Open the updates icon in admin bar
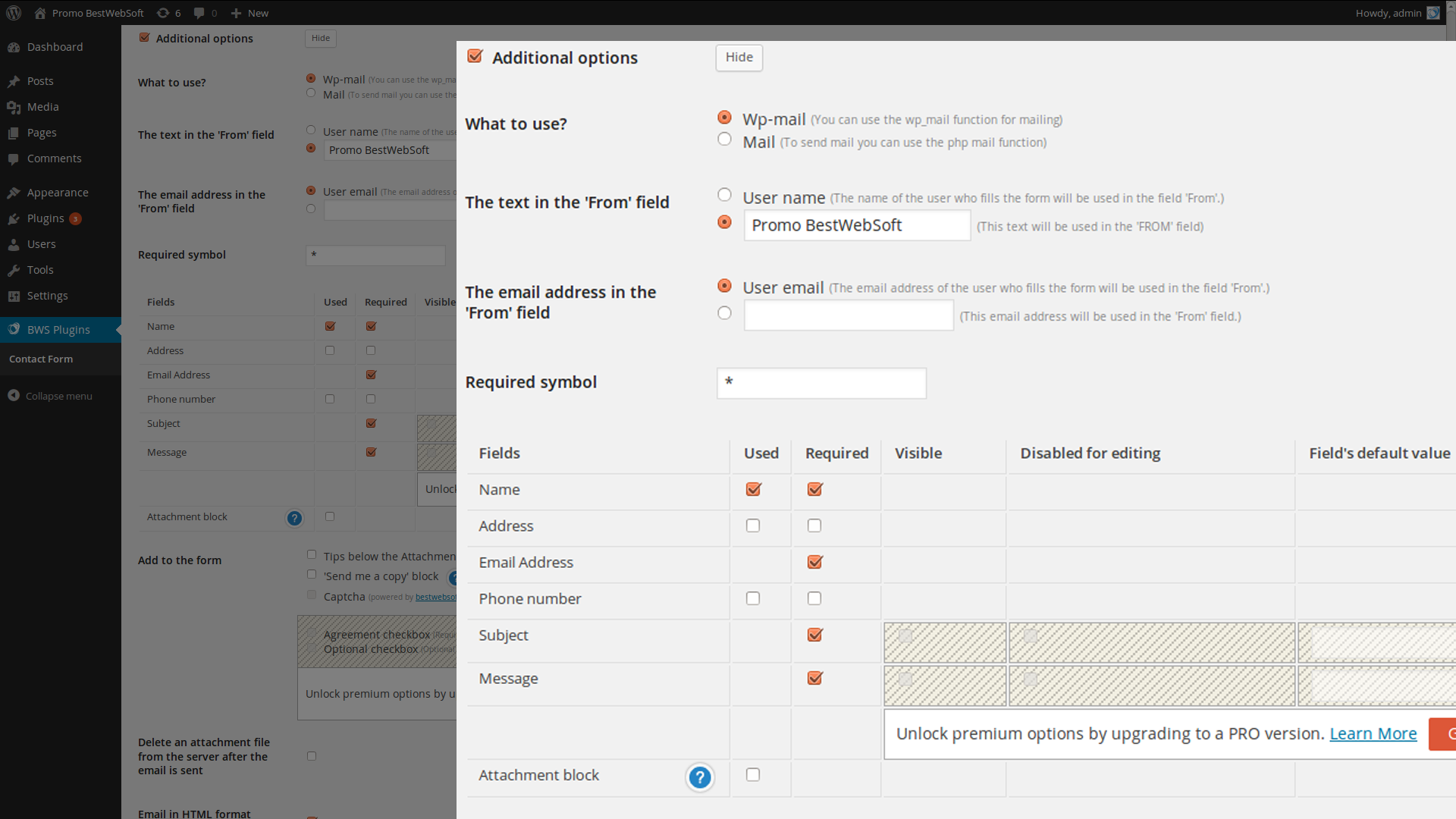Image resolution: width=1456 pixels, height=819 pixels. [163, 13]
